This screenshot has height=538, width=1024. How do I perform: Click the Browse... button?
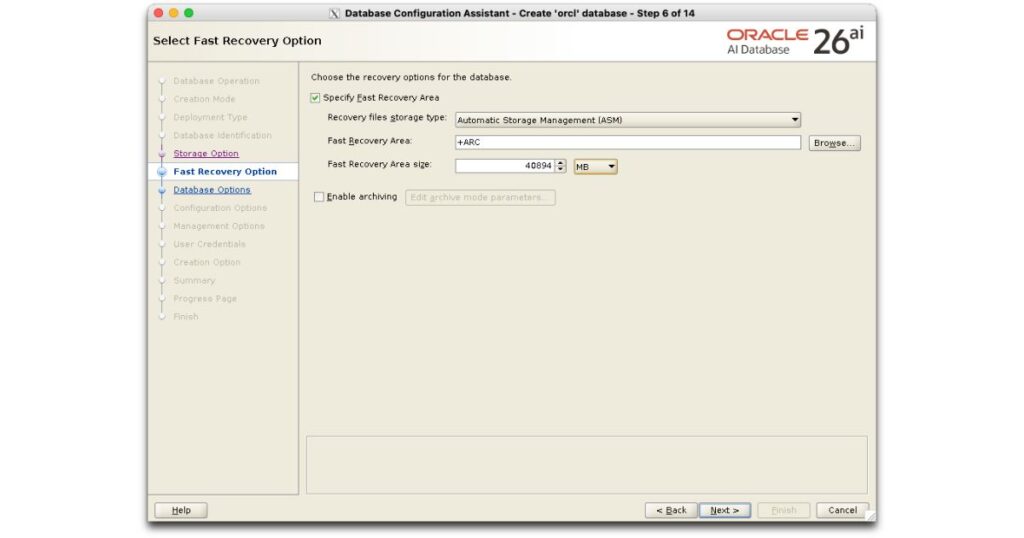[x=834, y=143]
